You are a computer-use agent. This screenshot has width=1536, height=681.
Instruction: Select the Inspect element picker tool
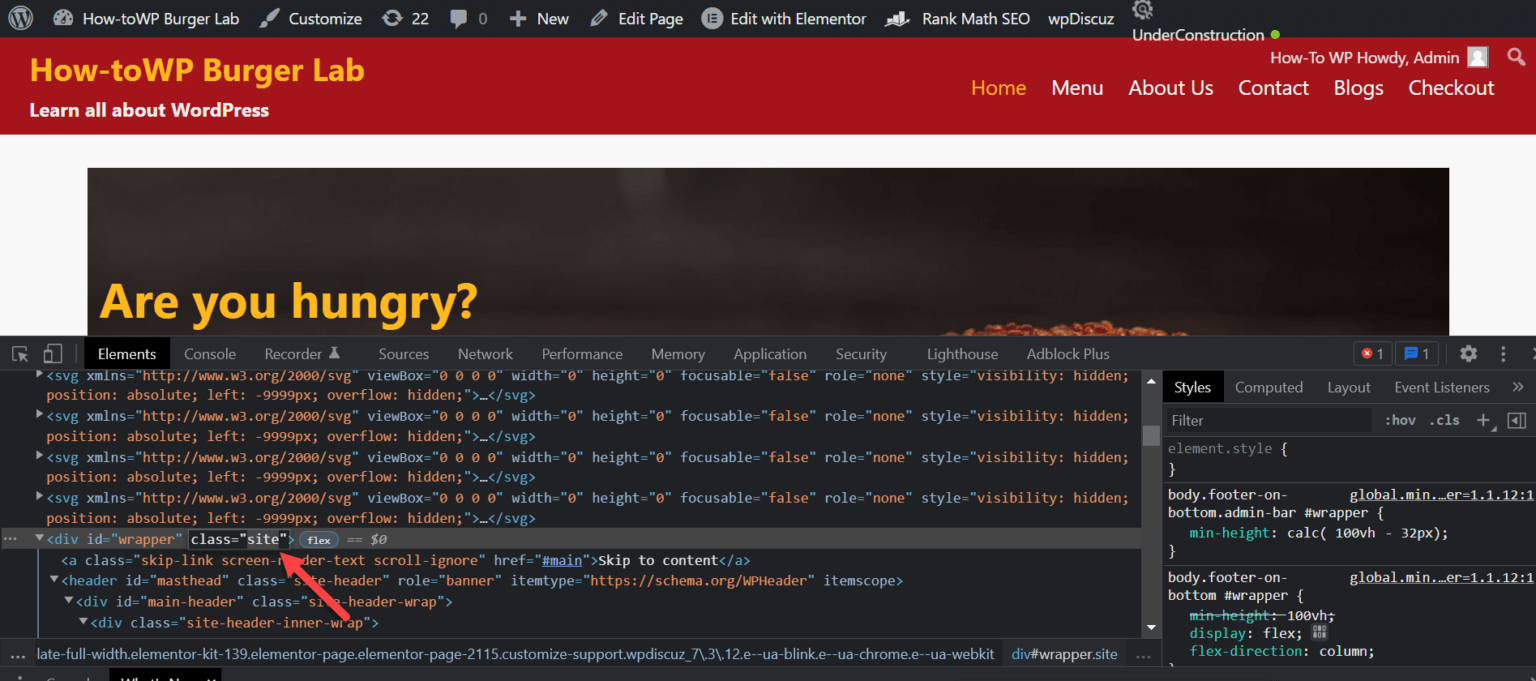[x=18, y=353]
